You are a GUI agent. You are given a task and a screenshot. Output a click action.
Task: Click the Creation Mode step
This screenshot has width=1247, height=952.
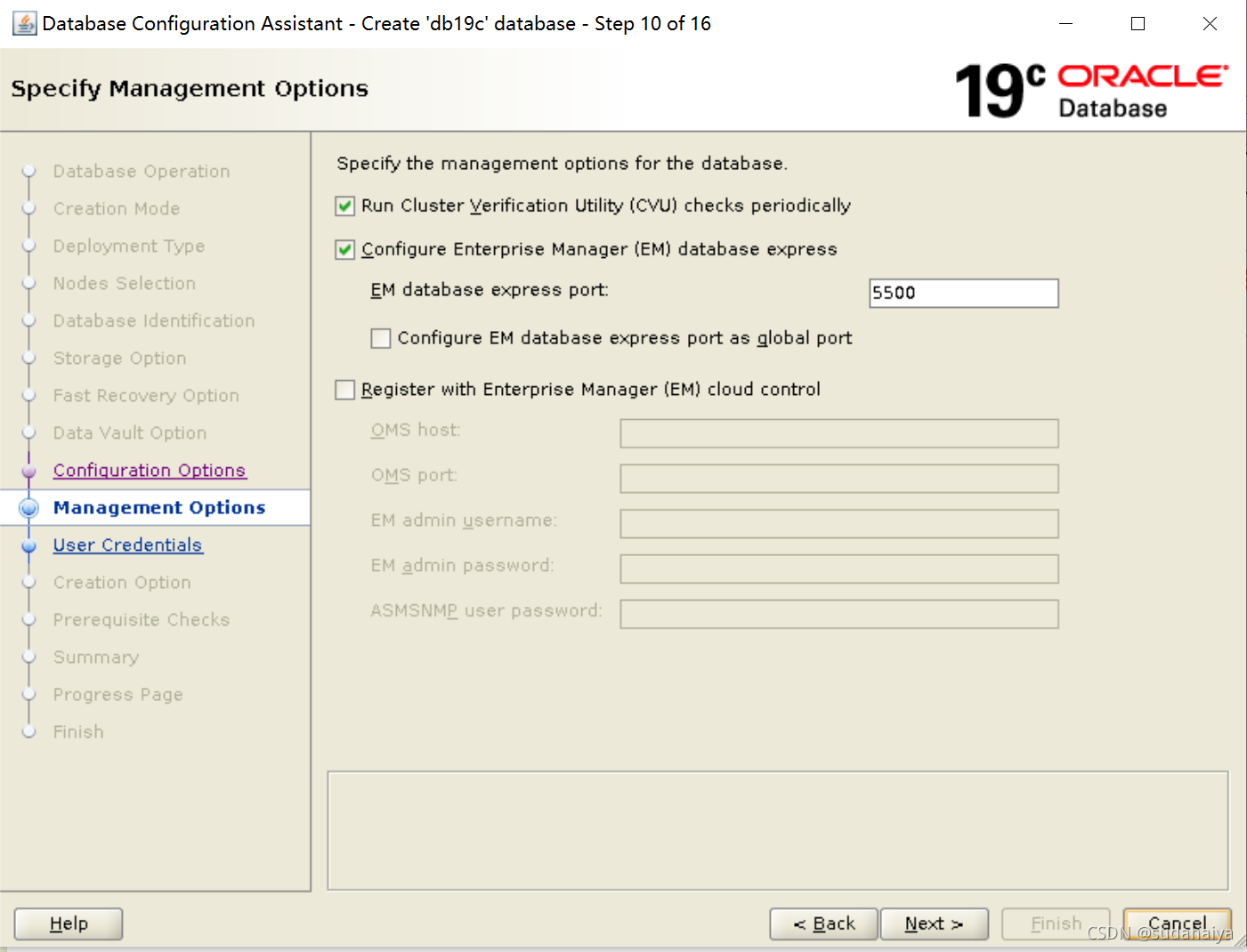pos(117,208)
